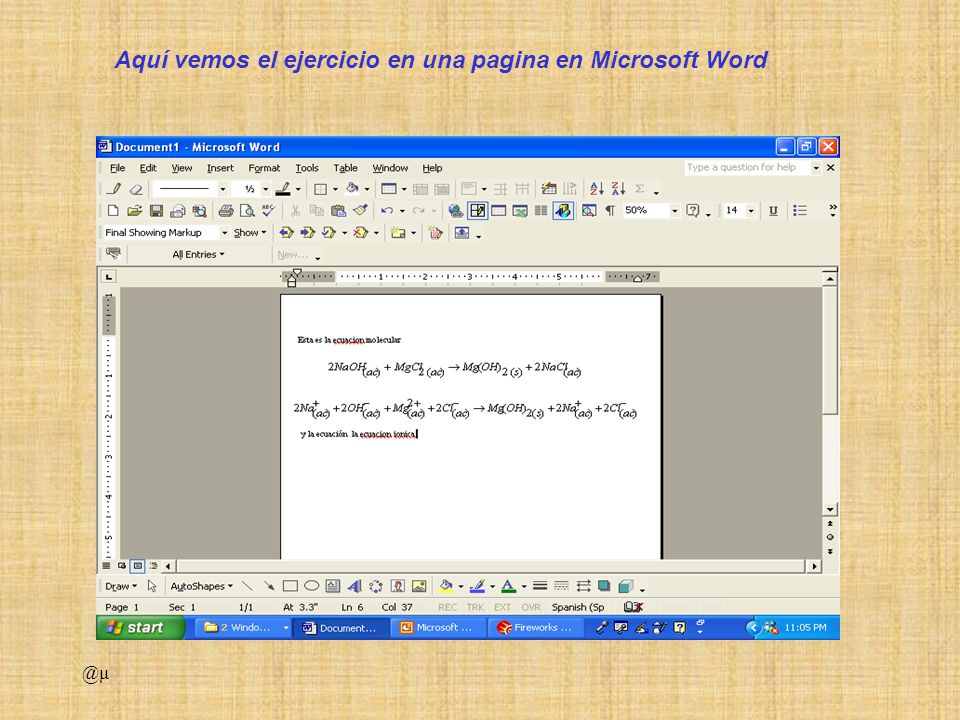Screen dimensions: 960x720
Task: Click the Bullets list icon
Action: click(800, 211)
